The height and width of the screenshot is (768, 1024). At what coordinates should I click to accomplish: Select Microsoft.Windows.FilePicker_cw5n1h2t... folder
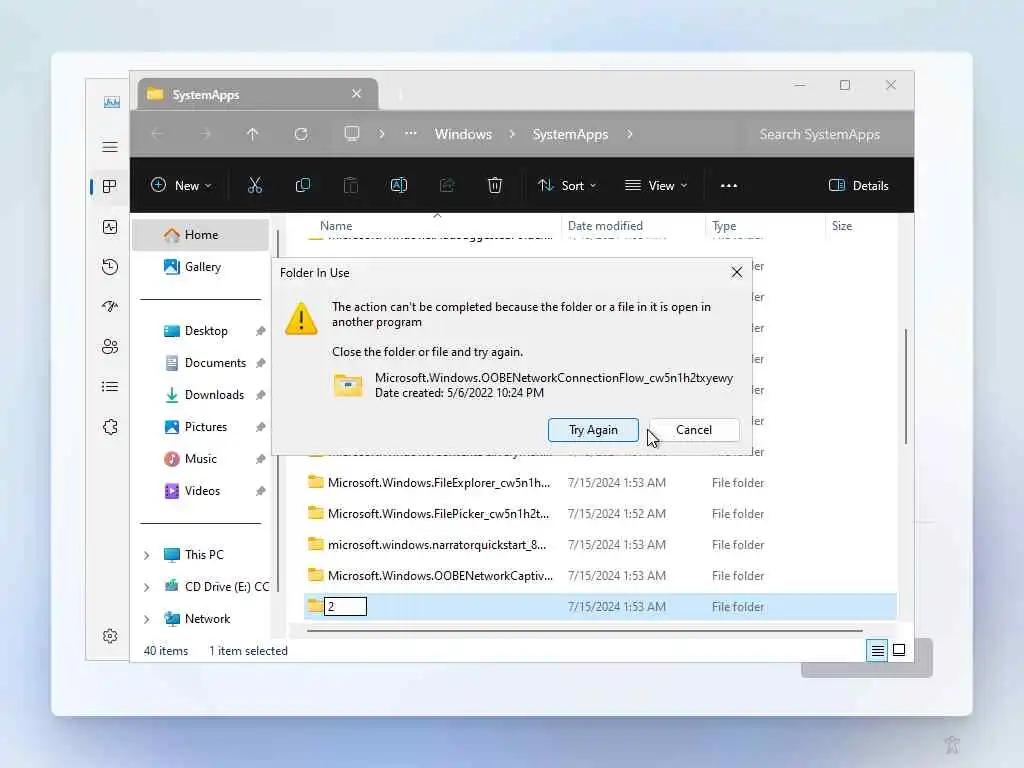coord(600,514)
